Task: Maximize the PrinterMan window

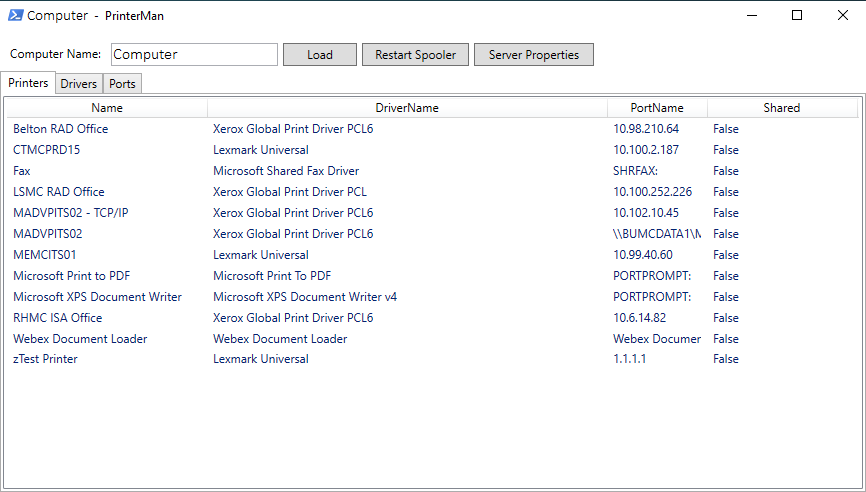Action: [796, 15]
